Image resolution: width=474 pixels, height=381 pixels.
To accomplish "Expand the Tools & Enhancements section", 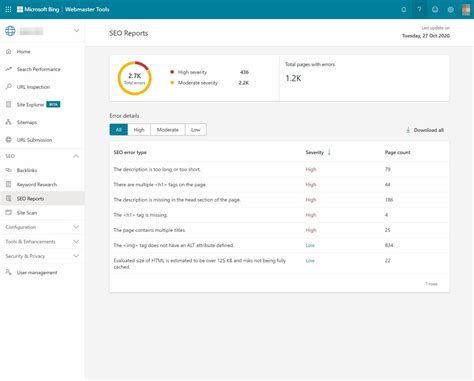I will [x=42, y=242].
